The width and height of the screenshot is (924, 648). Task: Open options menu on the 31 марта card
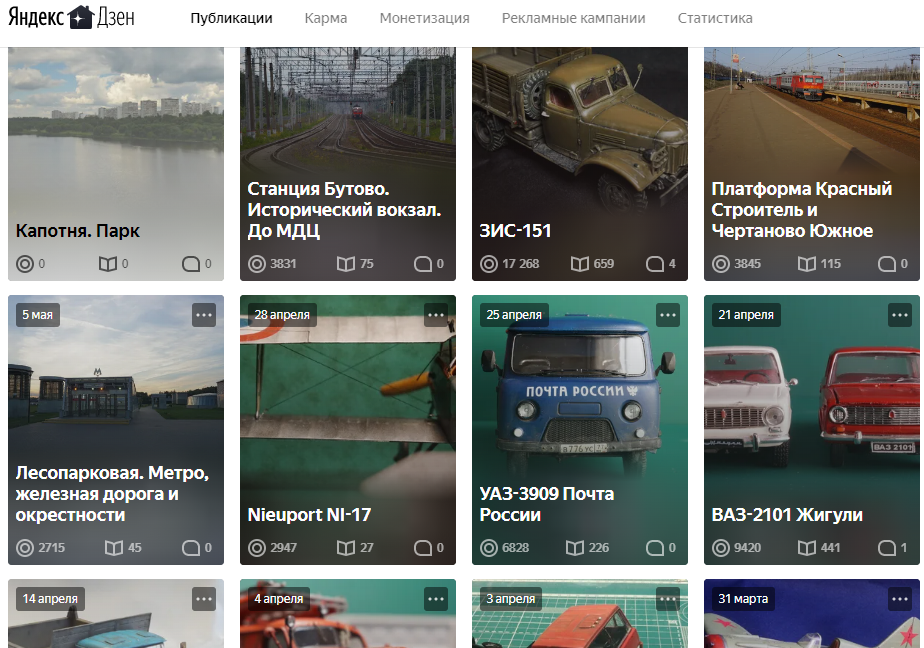pyautogui.click(x=900, y=599)
